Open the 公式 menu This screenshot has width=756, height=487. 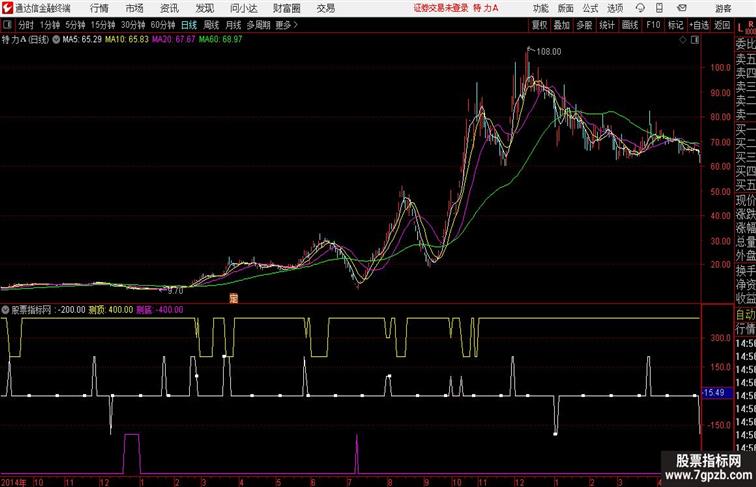click(x=590, y=8)
